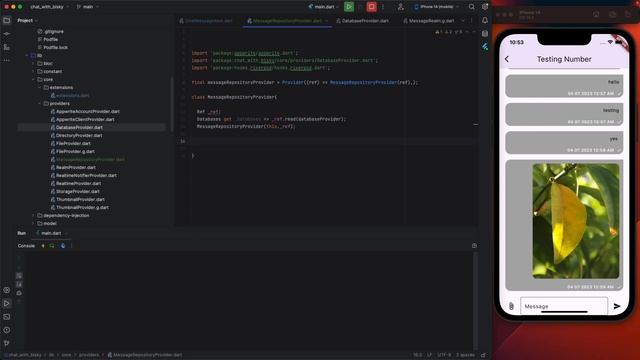640x360 pixels.
Task: Switch to DatabaseProvider.dart editor tab
Action: click(x=362, y=20)
